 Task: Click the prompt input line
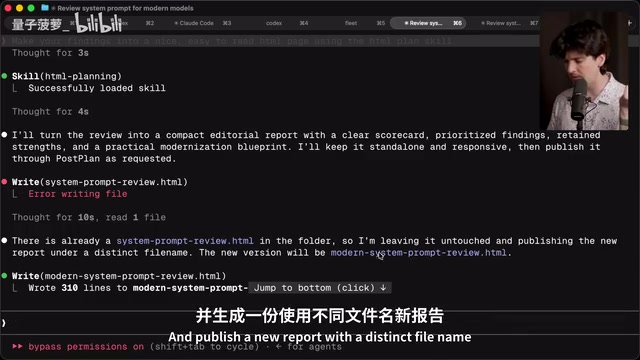tap(320, 323)
